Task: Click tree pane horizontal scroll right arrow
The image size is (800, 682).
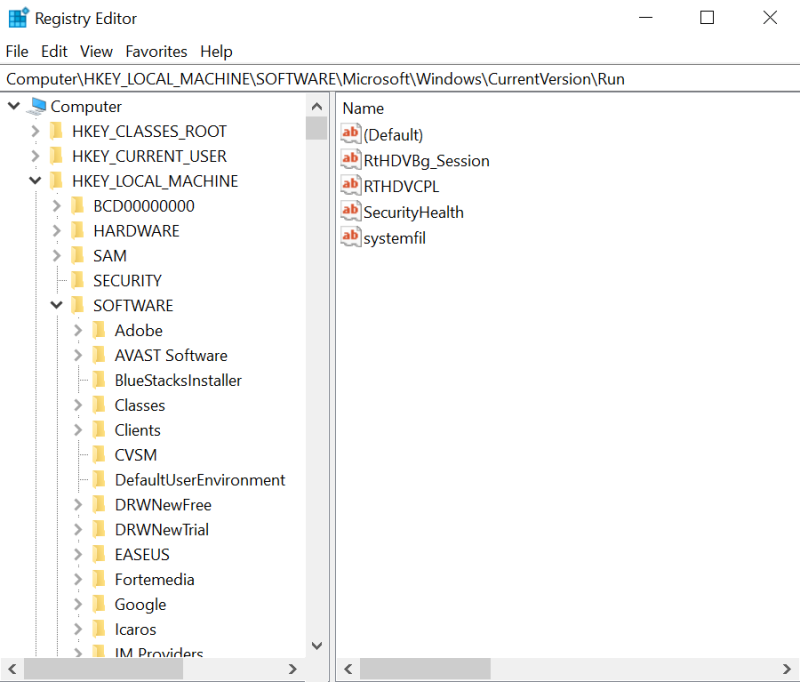Action: (292, 669)
